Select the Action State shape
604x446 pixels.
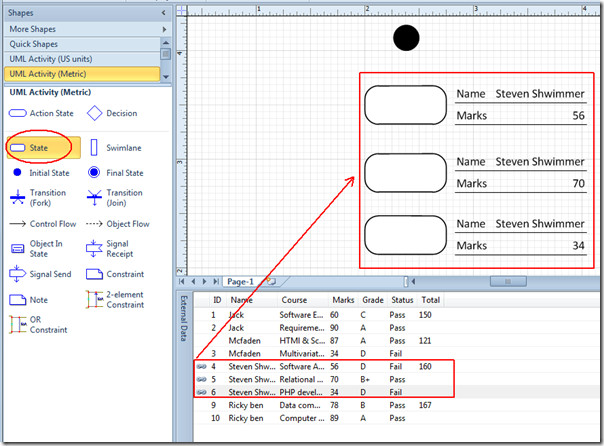click(x=41, y=113)
